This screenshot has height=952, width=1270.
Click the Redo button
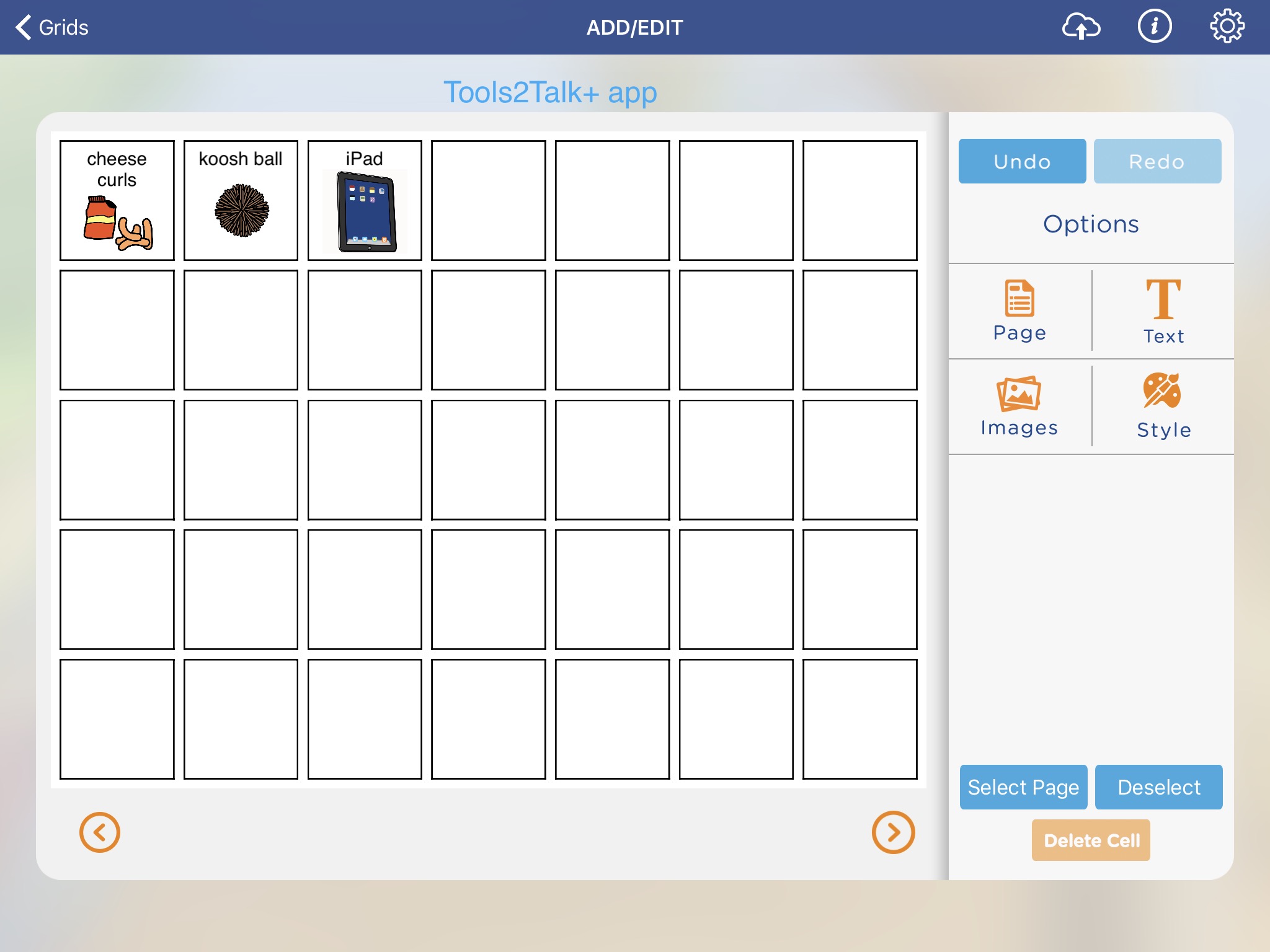click(1157, 161)
